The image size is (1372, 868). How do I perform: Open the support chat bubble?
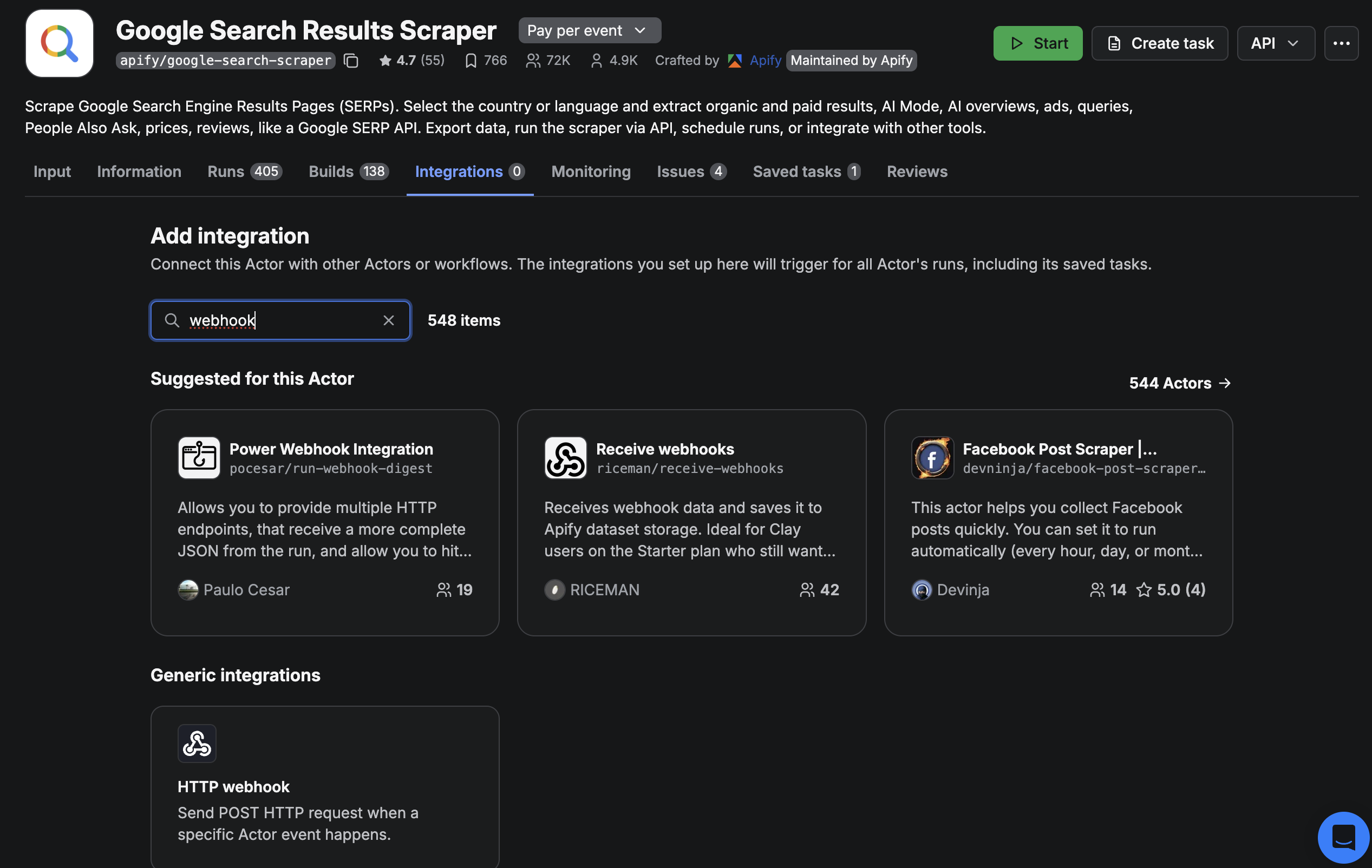pyautogui.click(x=1343, y=837)
